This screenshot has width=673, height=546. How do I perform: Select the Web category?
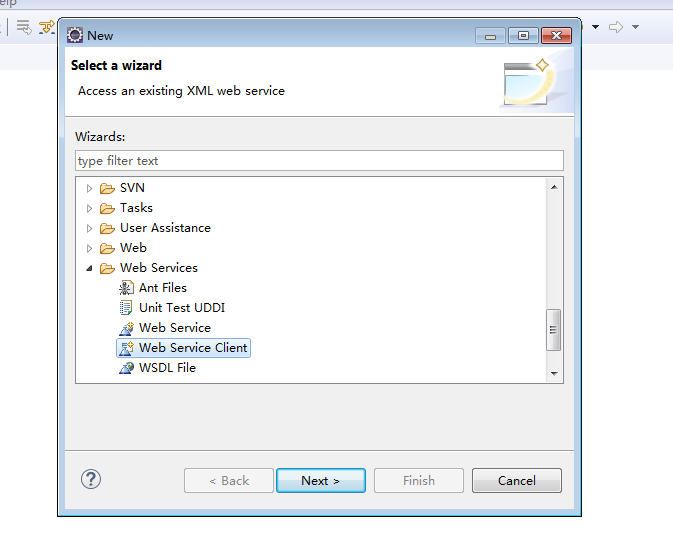tap(133, 248)
